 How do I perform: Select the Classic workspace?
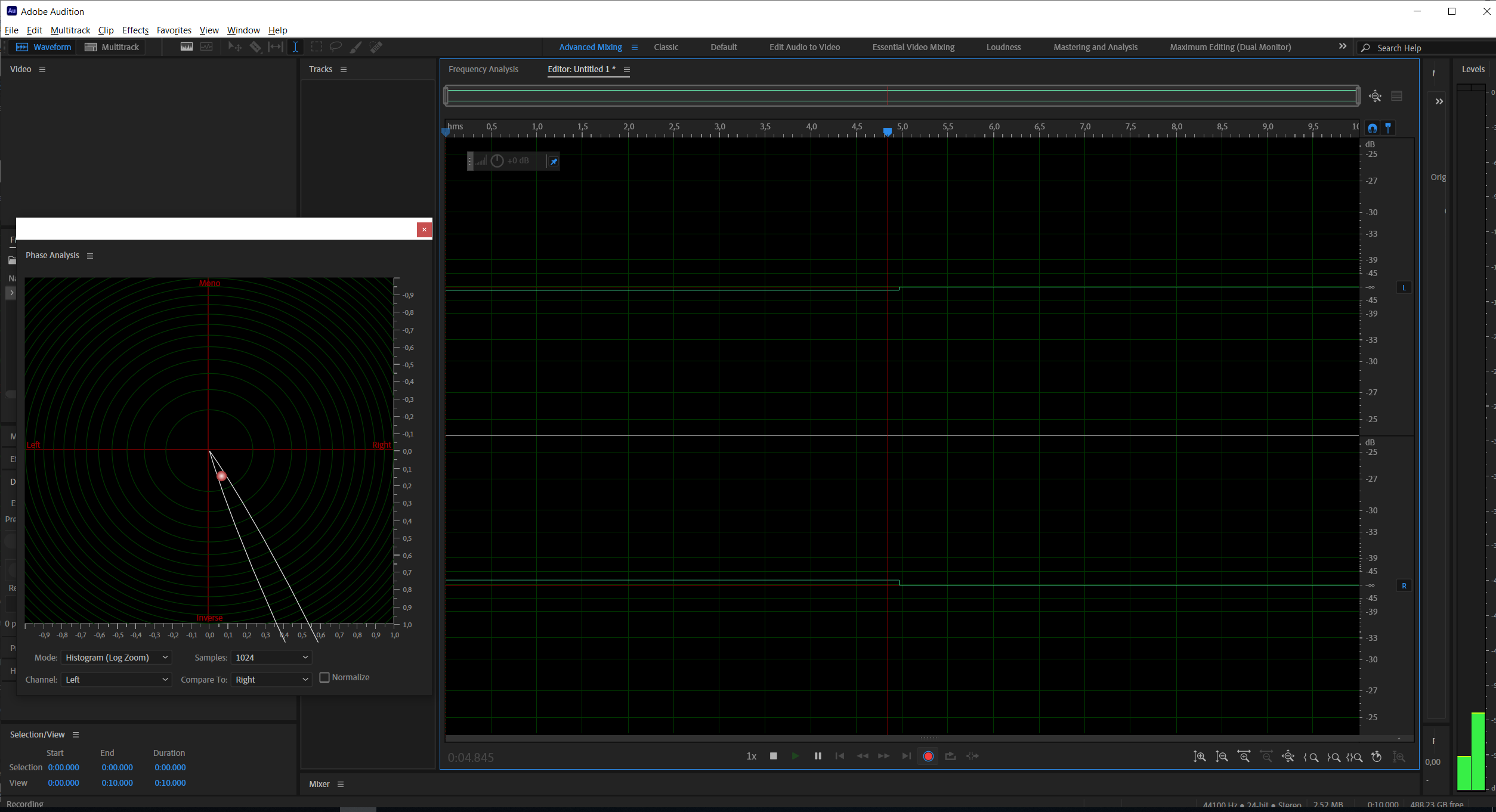[666, 47]
